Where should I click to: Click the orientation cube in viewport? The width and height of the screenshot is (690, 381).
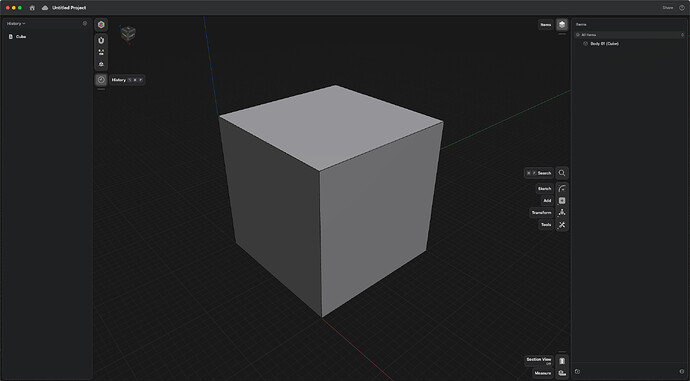click(x=128, y=33)
